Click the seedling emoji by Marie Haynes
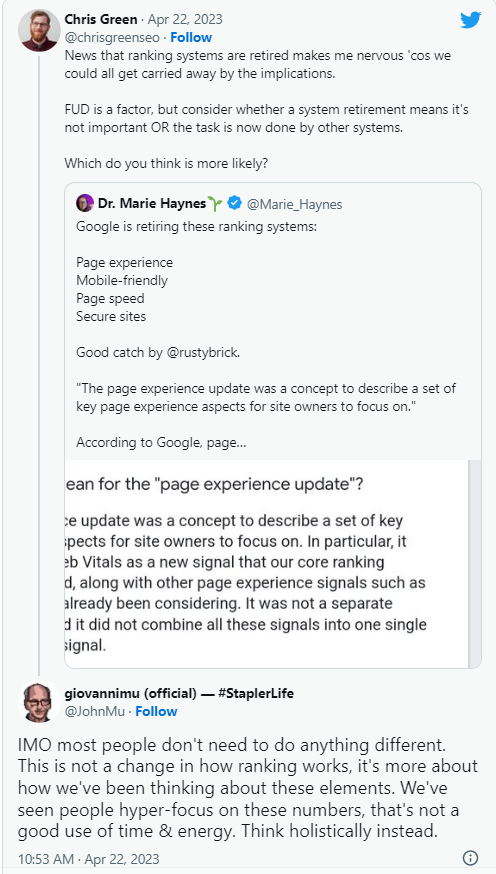Viewport: 496px width, 874px height. [x=216, y=204]
